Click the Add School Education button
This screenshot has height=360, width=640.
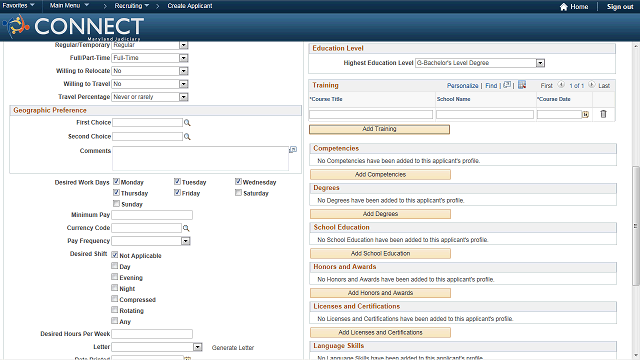380,253
